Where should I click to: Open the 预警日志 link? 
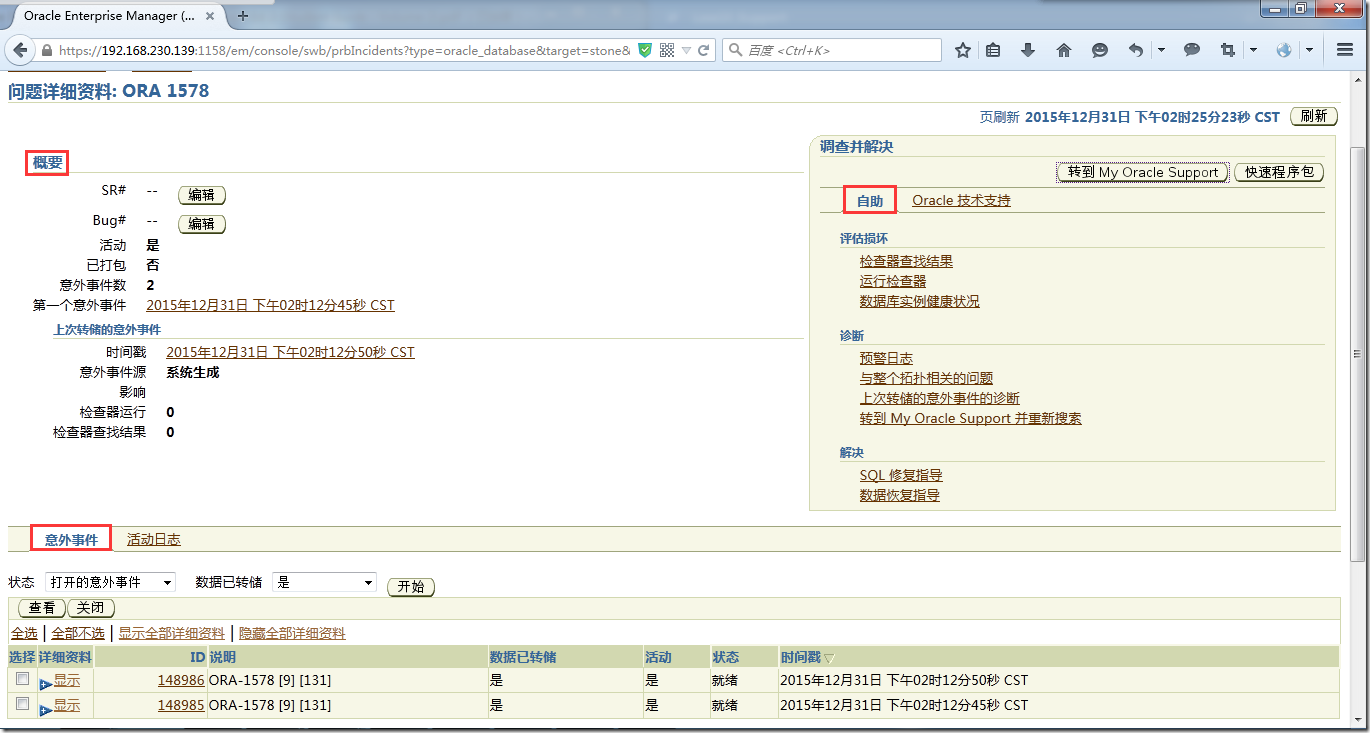pos(886,358)
